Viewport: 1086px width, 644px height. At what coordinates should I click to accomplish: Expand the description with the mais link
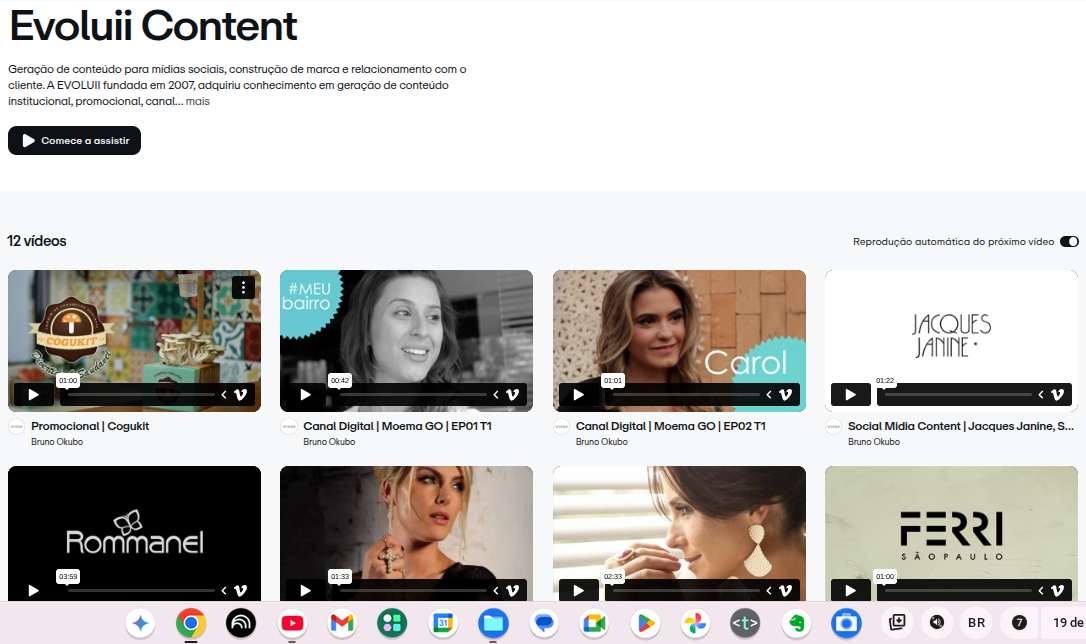tap(197, 101)
